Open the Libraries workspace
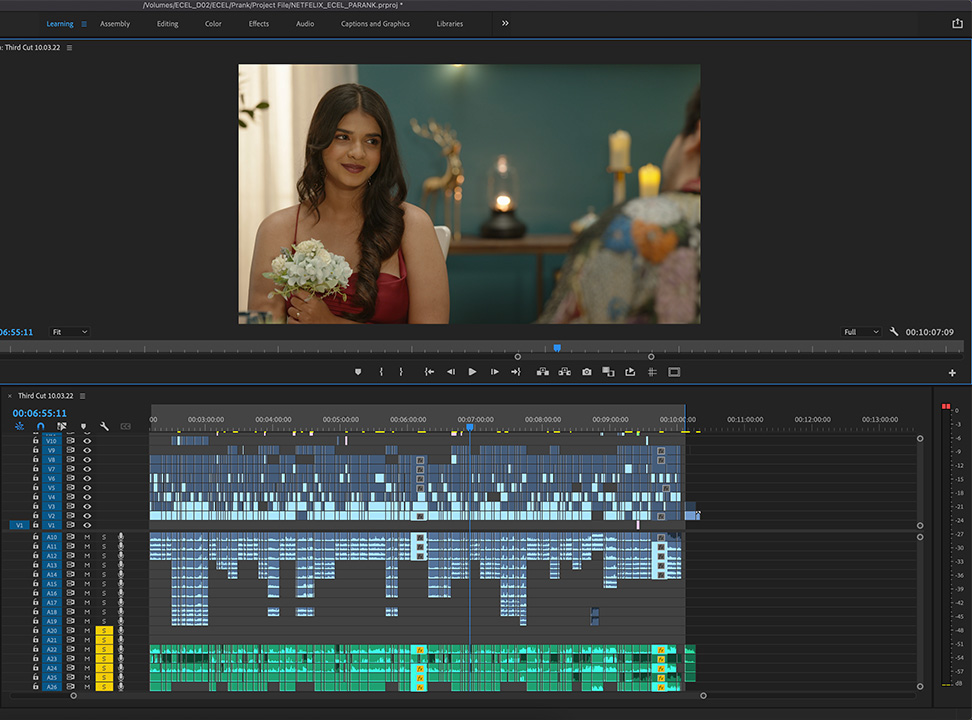The height and width of the screenshot is (720, 972). coord(449,24)
